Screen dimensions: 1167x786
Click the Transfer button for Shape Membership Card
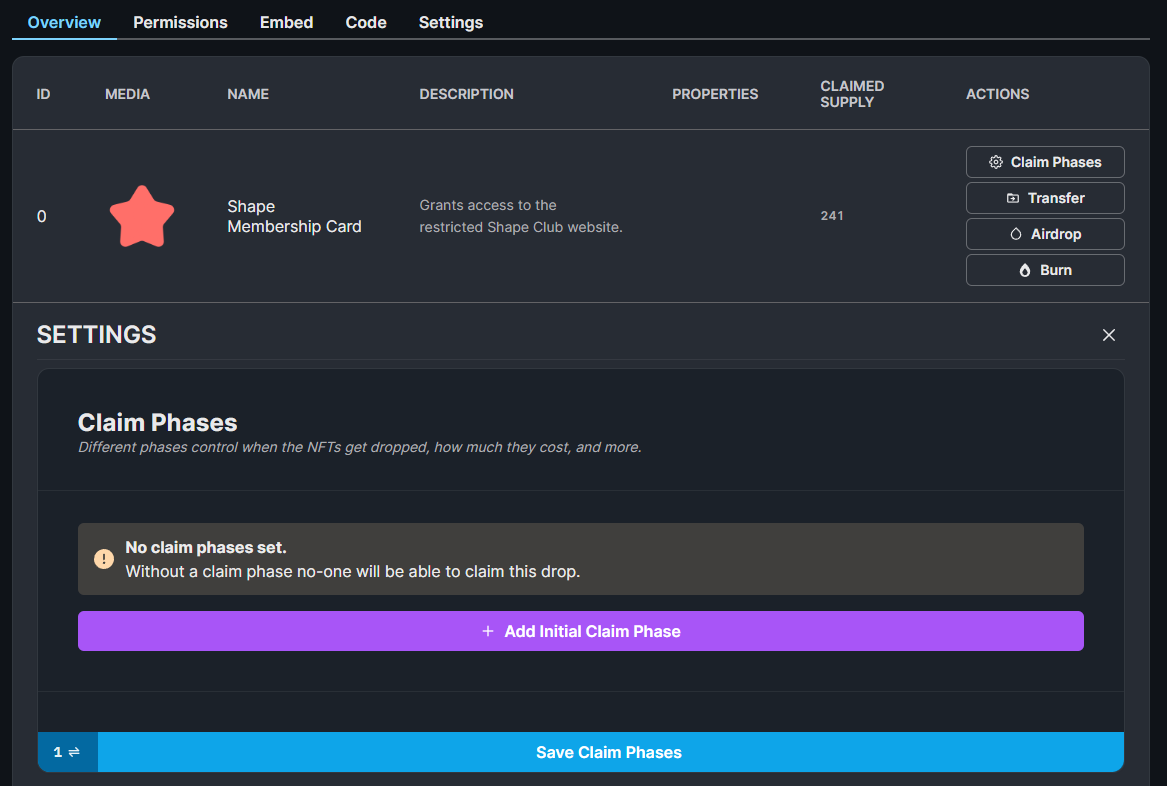coord(1045,197)
